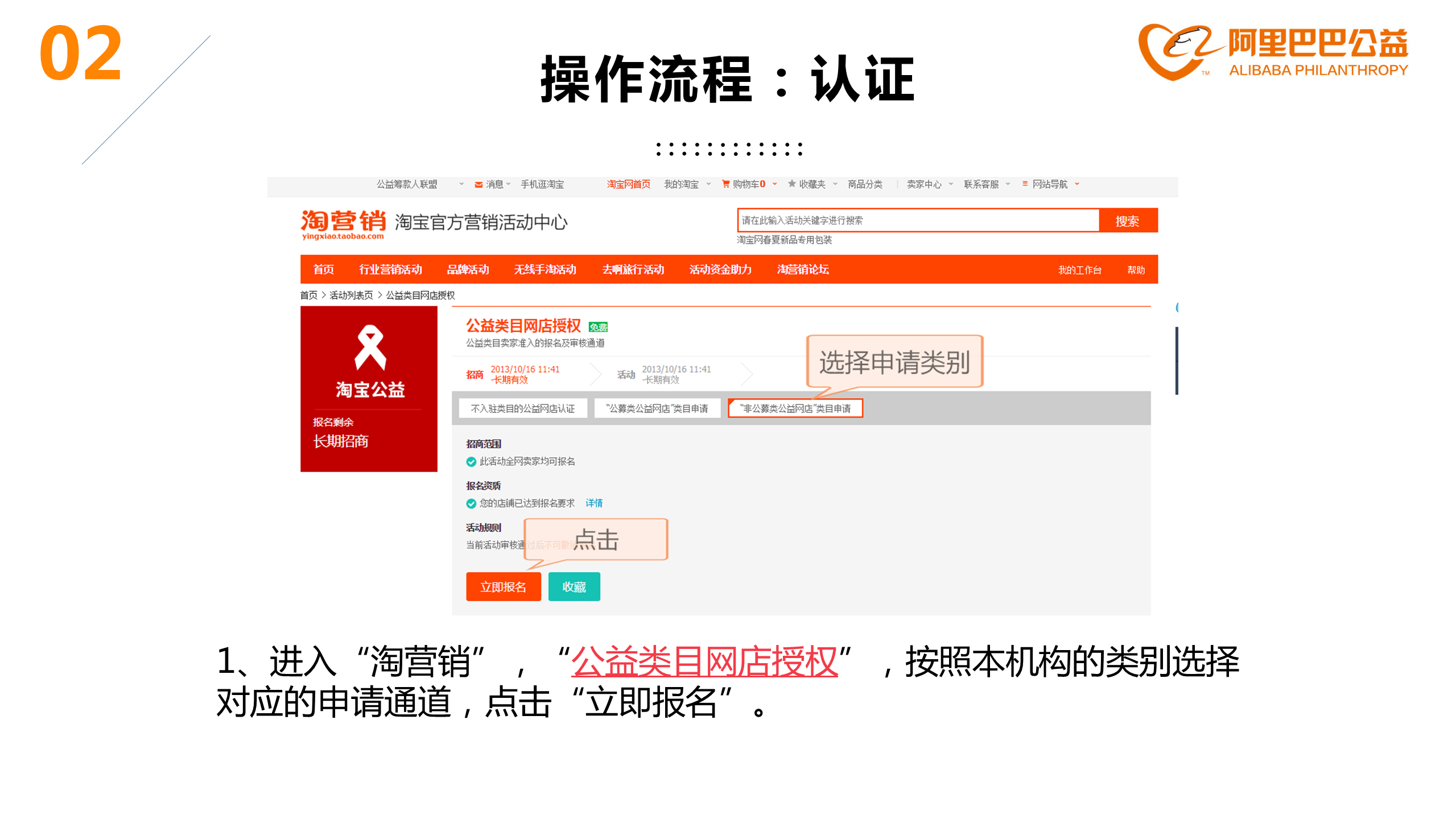Click the 活动规则 section label
This screenshot has height=819, width=1456.
[483, 528]
